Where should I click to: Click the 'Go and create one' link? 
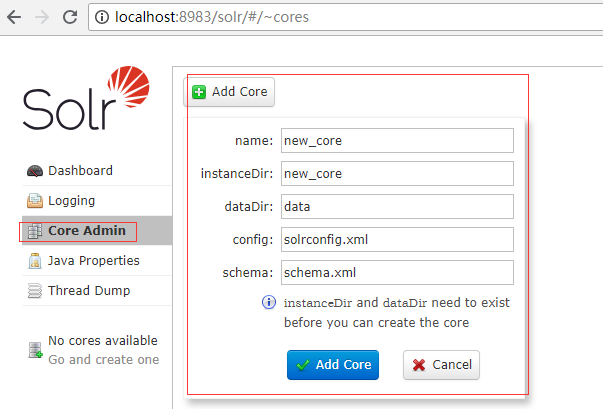click(x=103, y=360)
